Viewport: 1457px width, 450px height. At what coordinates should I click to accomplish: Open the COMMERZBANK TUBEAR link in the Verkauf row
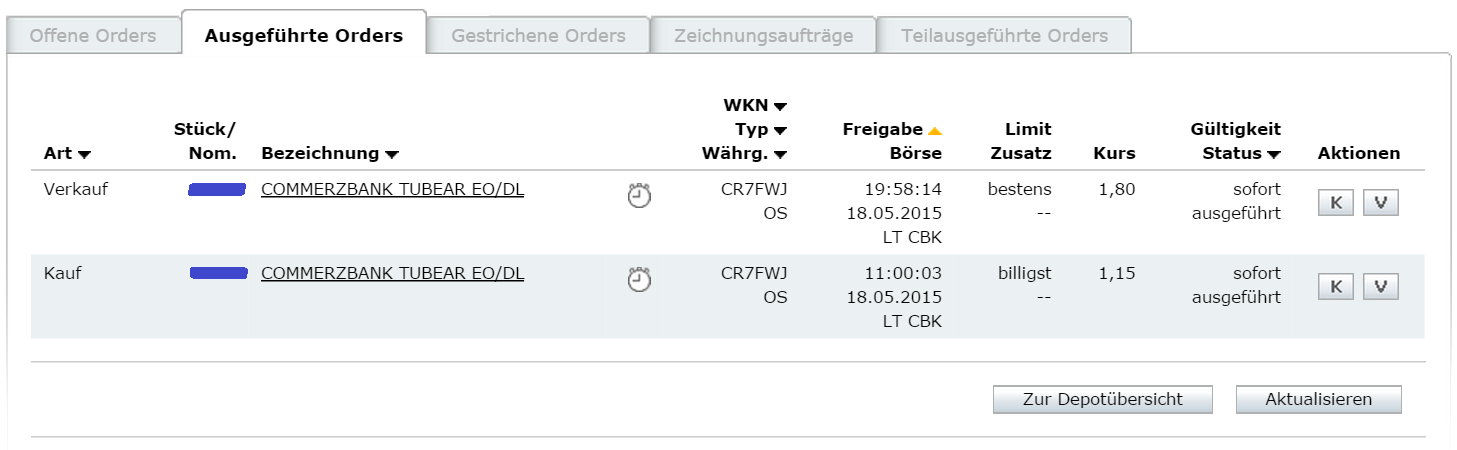[392, 189]
